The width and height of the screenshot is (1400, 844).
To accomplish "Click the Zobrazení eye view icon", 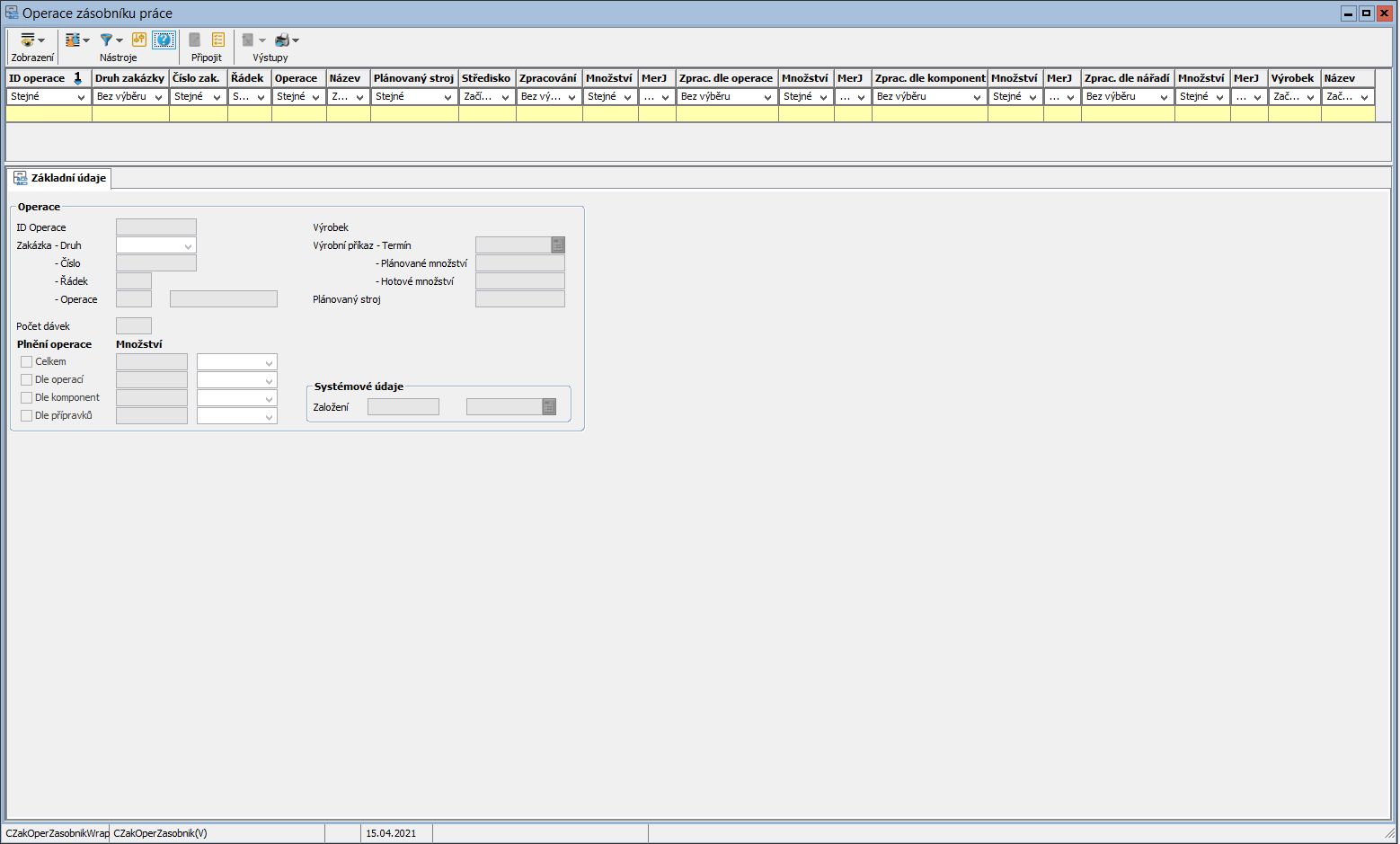I will point(28,40).
